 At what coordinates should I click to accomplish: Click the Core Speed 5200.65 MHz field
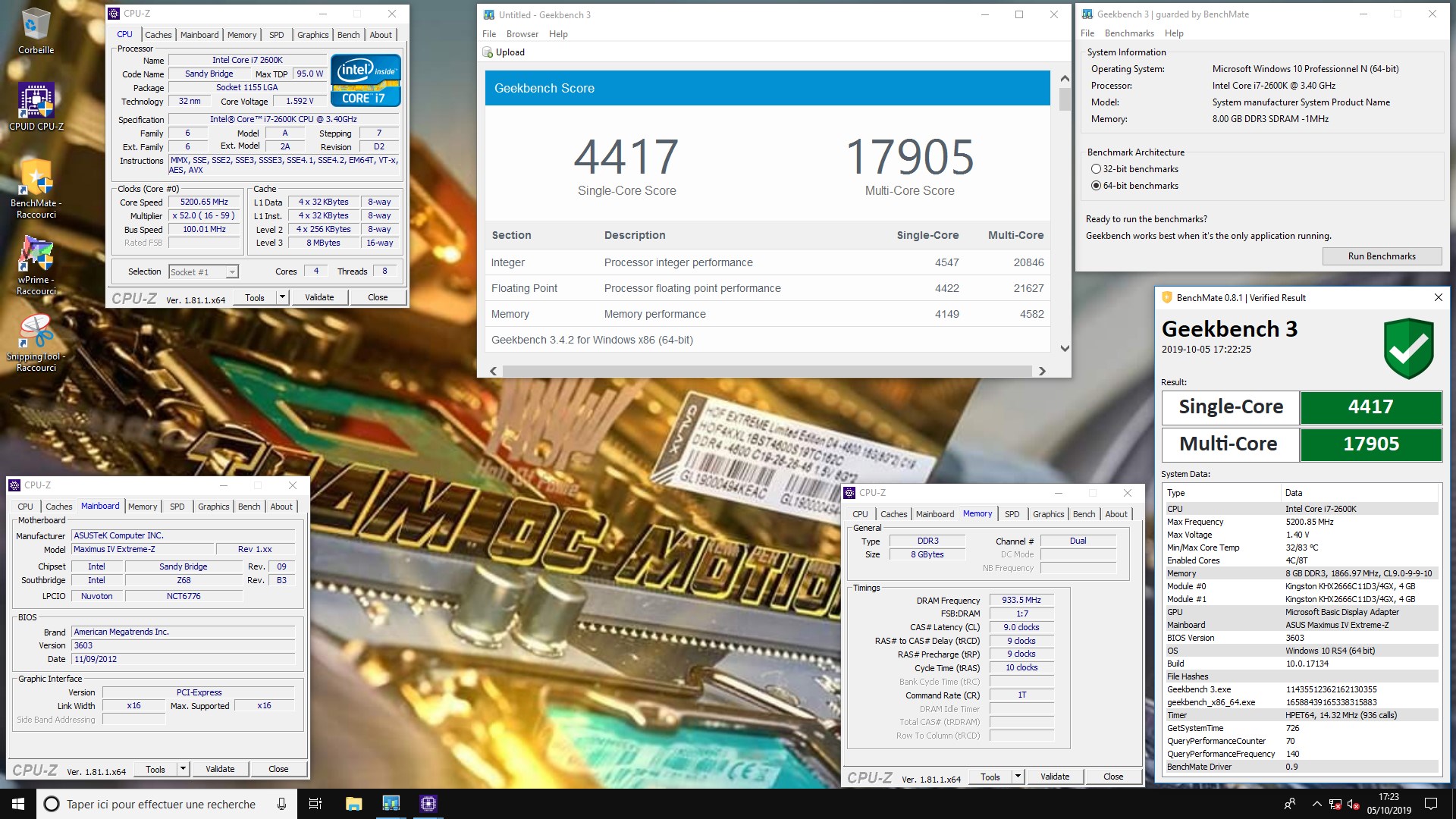(204, 202)
